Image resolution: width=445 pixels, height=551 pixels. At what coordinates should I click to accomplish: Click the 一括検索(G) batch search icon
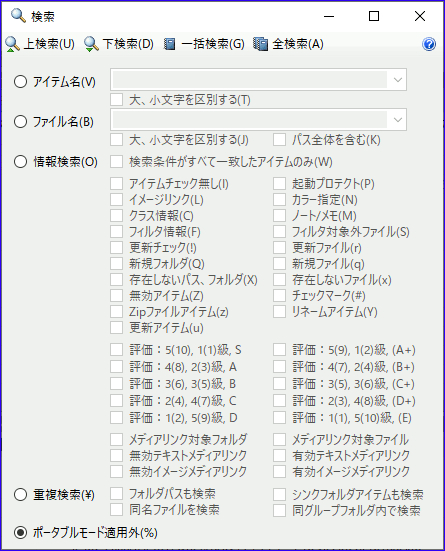click(x=170, y=44)
